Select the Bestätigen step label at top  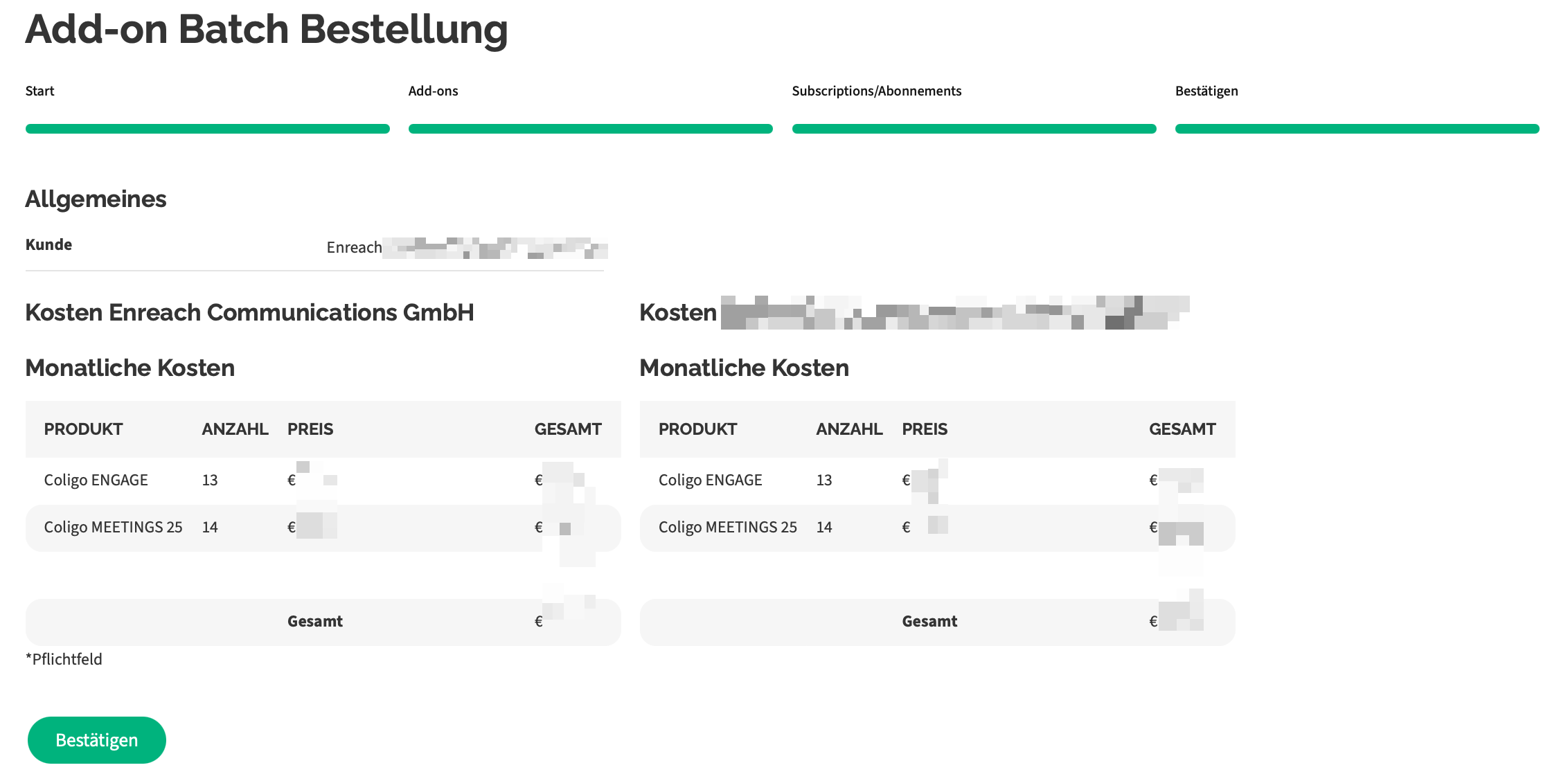pyautogui.click(x=1206, y=91)
